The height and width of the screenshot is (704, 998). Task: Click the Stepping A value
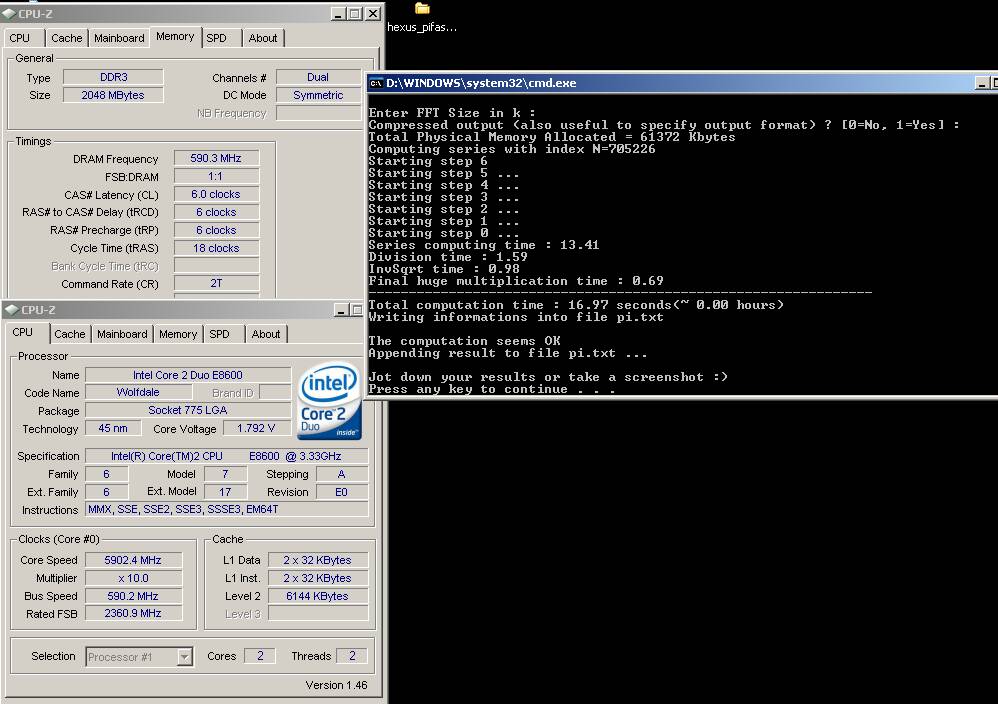click(x=342, y=474)
